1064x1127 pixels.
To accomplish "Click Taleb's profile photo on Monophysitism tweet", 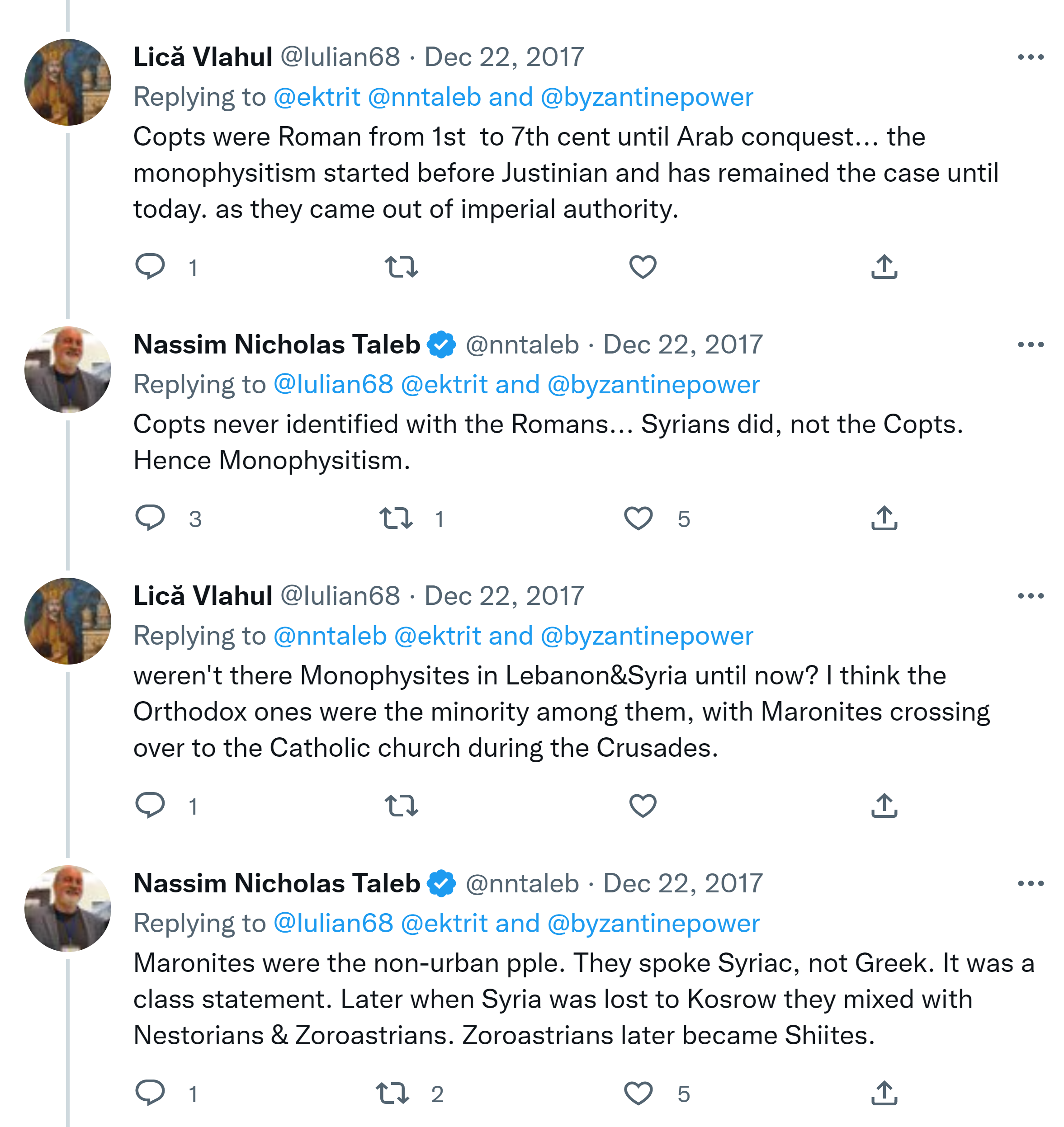I will pyautogui.click(x=68, y=370).
